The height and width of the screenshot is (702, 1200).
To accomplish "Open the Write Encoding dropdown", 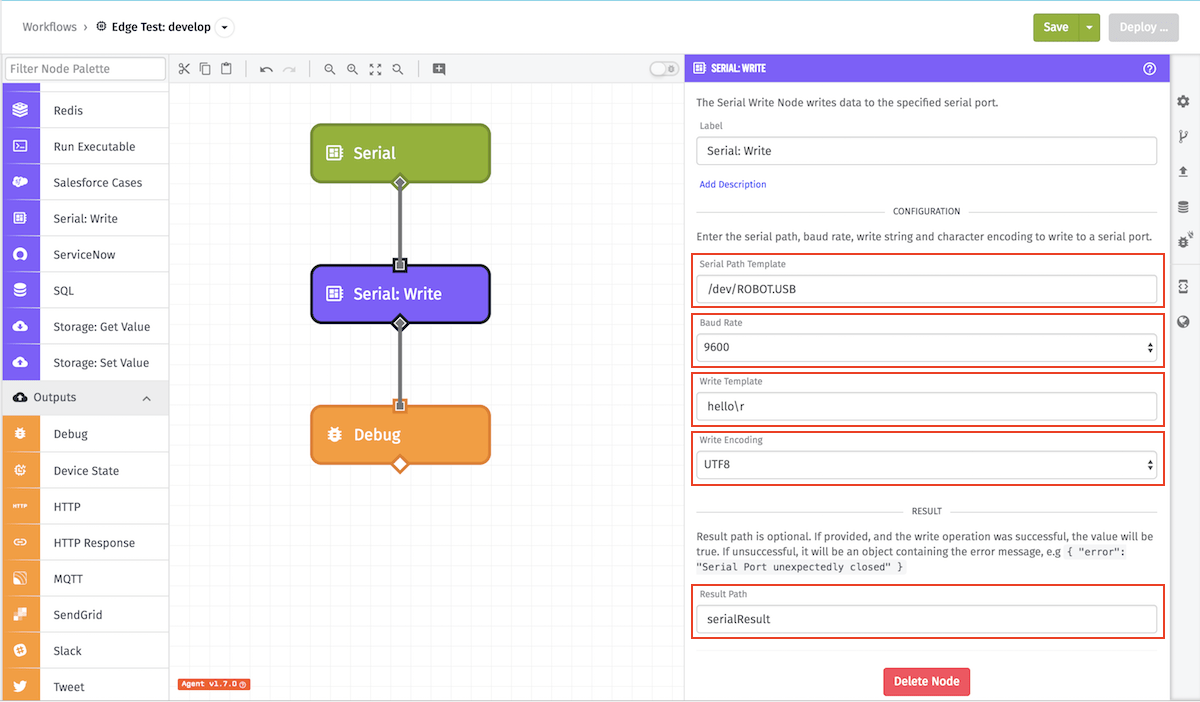I will [926, 464].
